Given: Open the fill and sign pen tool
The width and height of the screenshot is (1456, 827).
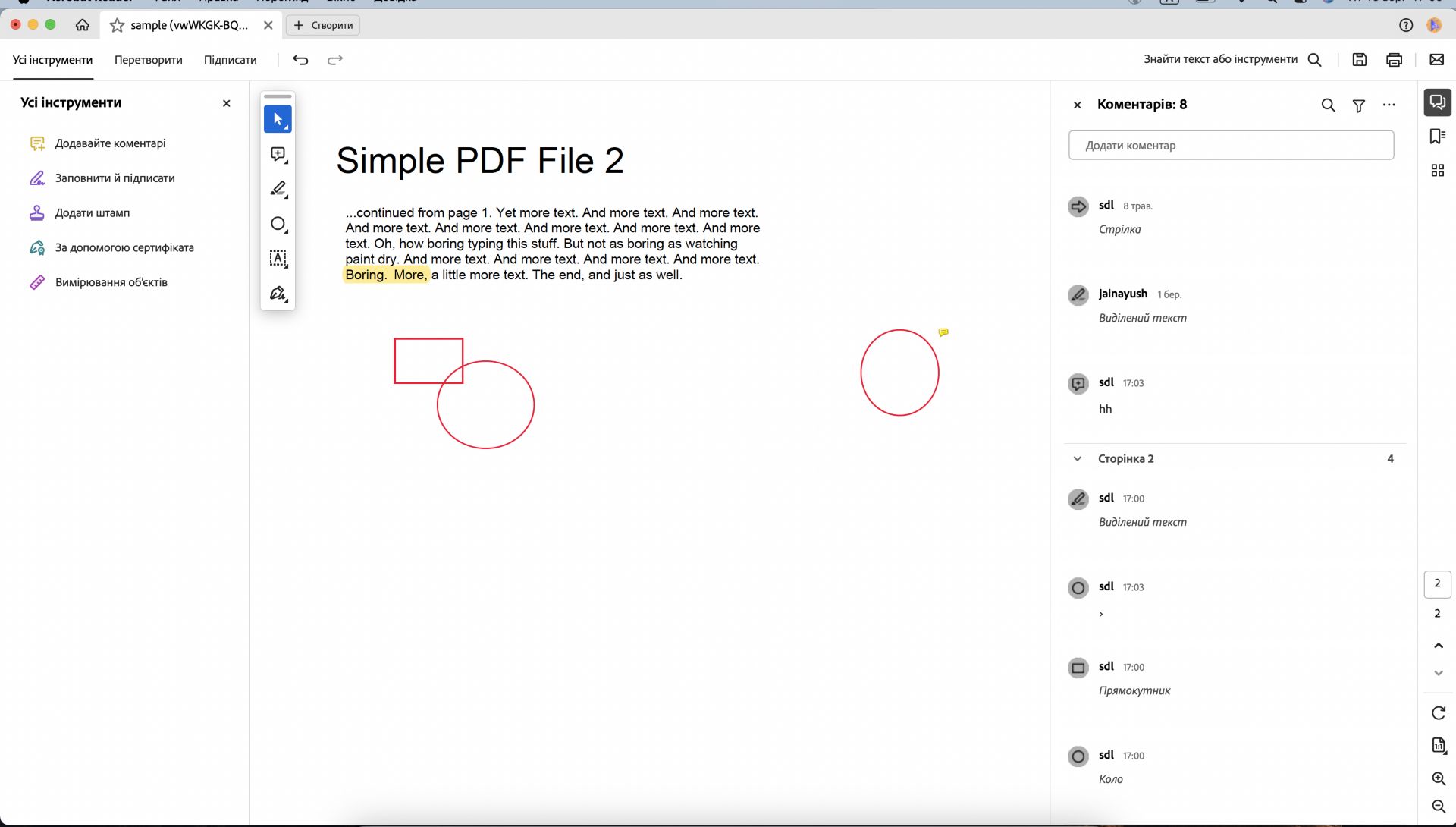Looking at the screenshot, I should 278,294.
